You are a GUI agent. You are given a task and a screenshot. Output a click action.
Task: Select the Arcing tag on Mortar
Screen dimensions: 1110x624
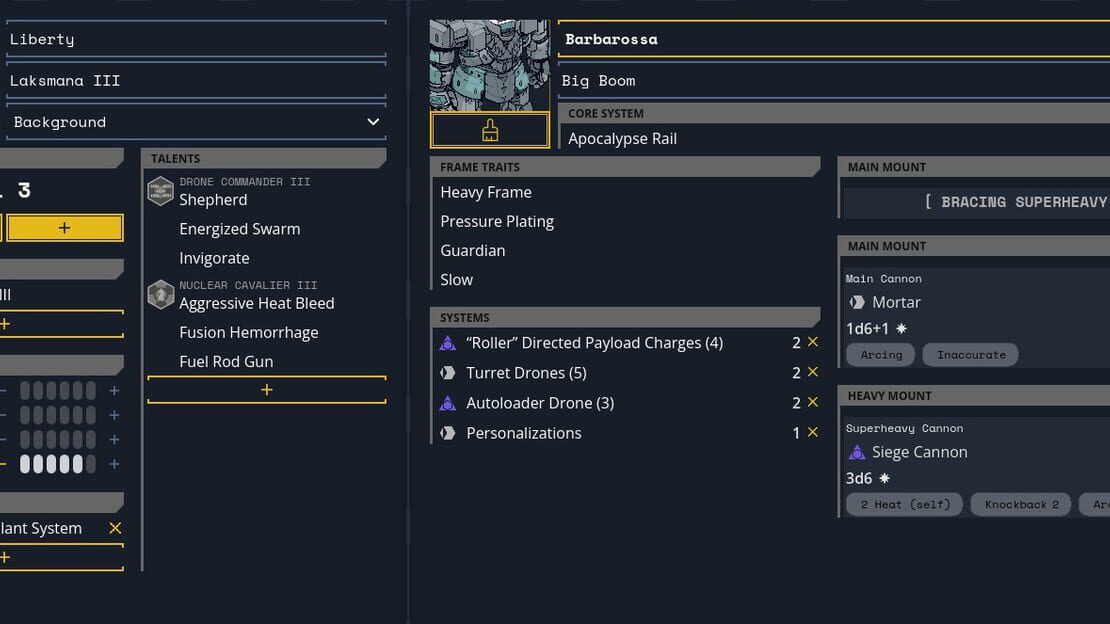coord(881,355)
